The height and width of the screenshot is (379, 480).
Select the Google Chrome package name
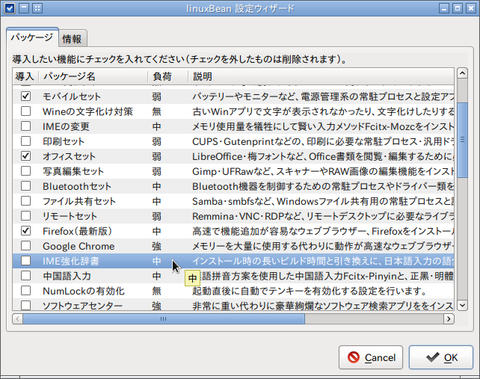[x=79, y=246]
